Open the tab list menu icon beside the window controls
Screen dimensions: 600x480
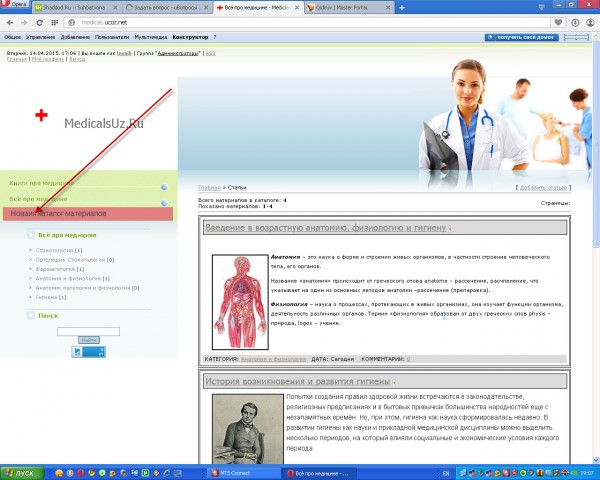click(x=542, y=7)
